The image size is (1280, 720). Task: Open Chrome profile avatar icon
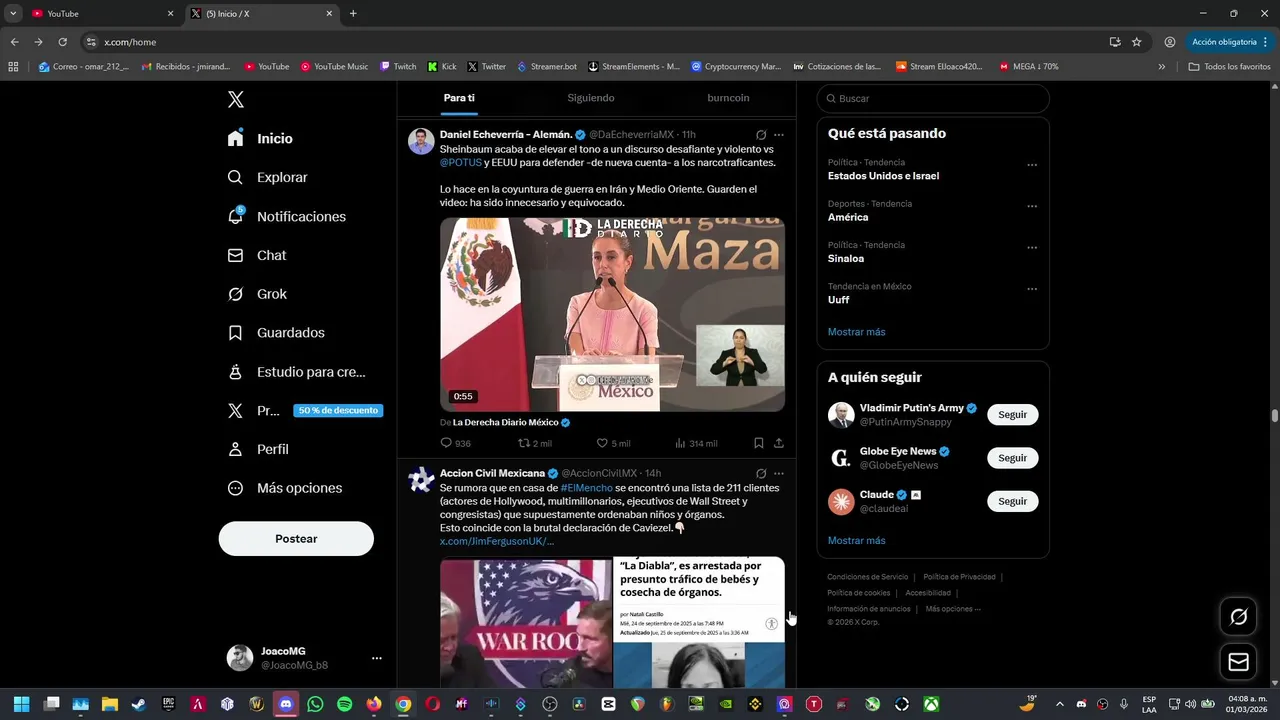click(1169, 42)
